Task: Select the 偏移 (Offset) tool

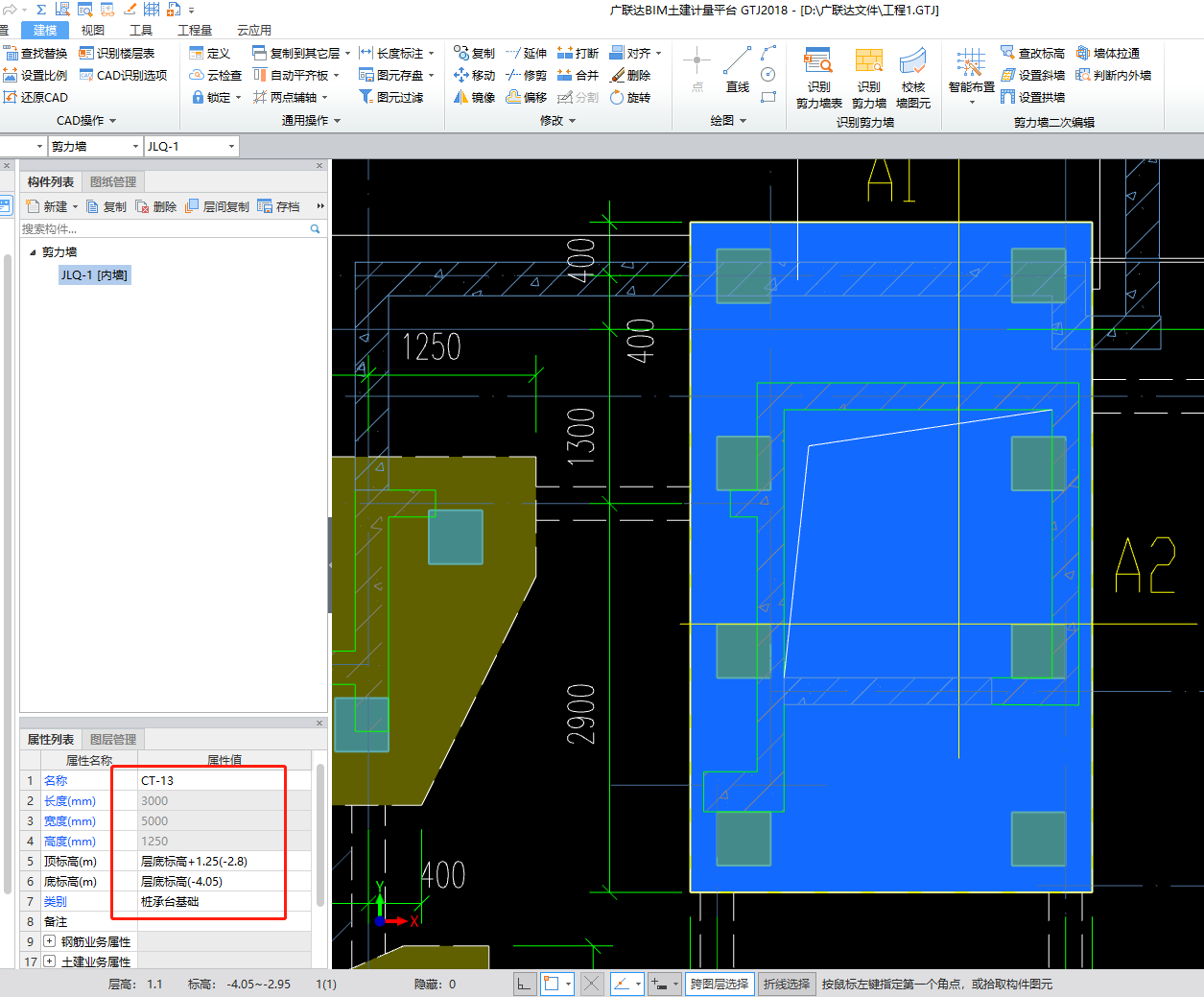Action: (x=526, y=97)
